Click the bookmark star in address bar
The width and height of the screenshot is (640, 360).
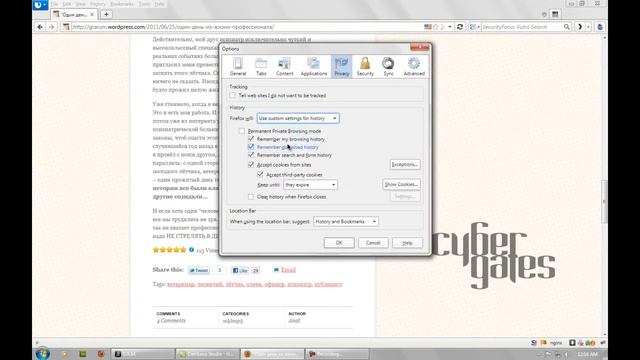(436, 27)
